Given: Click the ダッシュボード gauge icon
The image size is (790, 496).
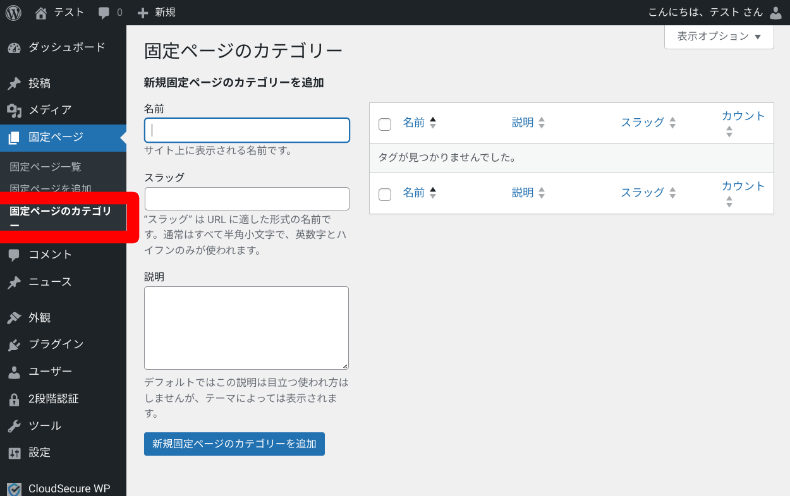Looking at the screenshot, I should click(14, 48).
